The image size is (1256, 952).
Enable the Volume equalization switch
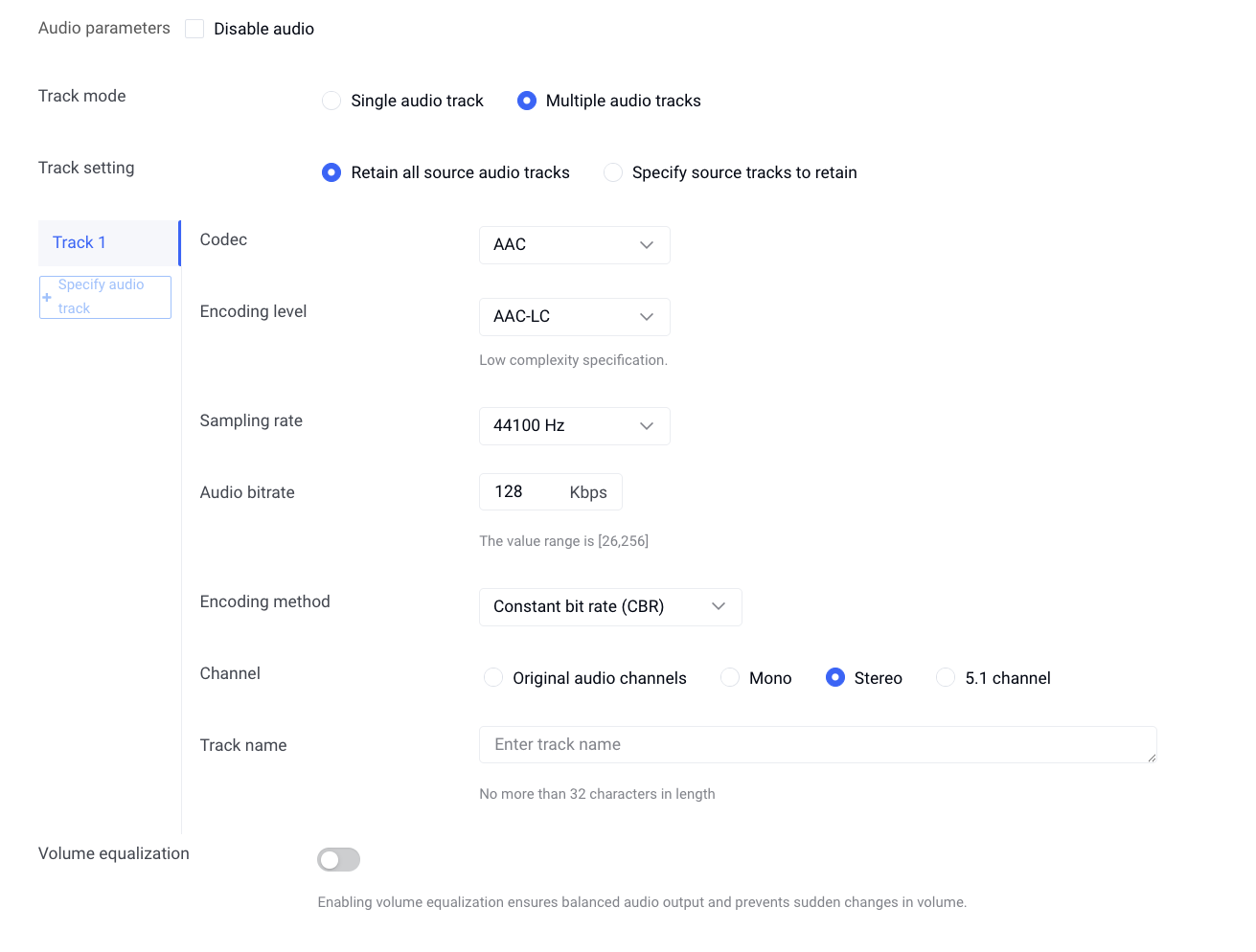point(338,860)
